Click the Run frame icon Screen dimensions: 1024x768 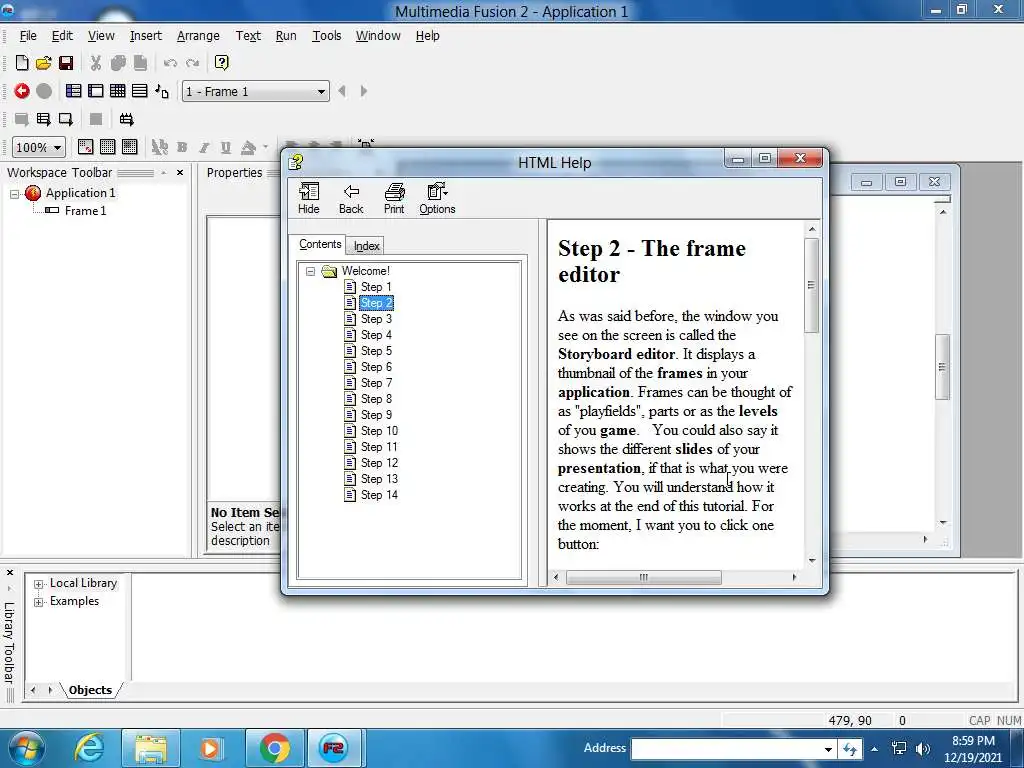pos(66,119)
